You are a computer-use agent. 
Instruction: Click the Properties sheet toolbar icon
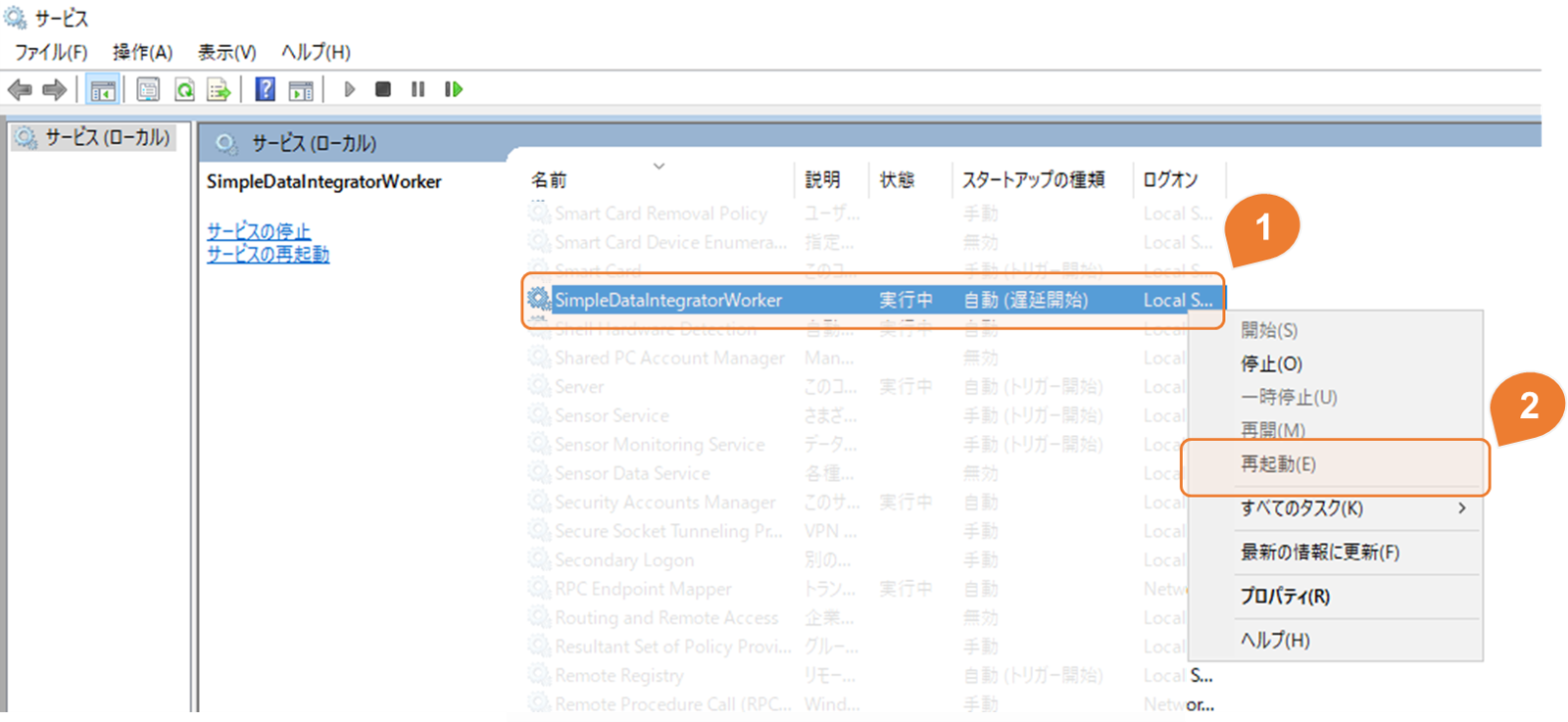click(148, 90)
